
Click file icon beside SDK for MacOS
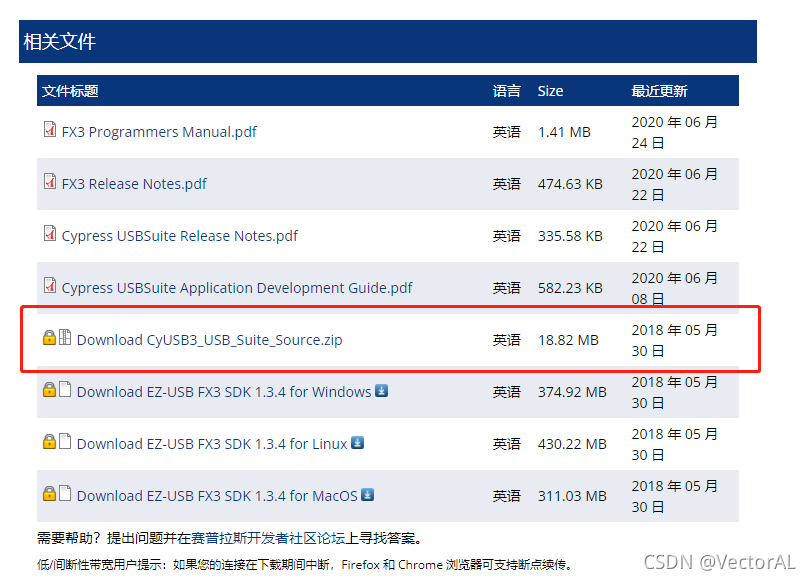(65, 493)
